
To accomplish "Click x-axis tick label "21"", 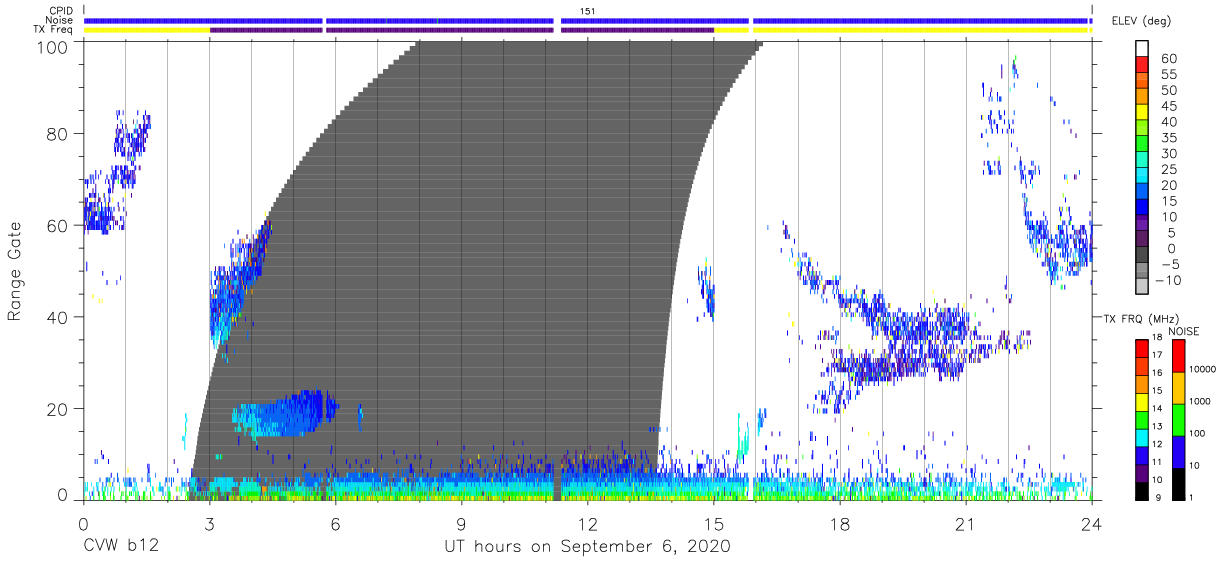I will [x=965, y=524].
